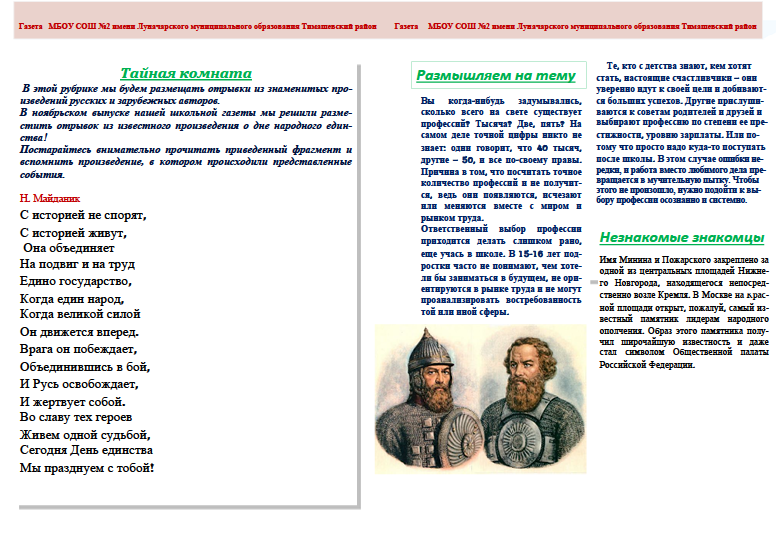Click the heading "Незнакомые знакомцы"

(682, 238)
